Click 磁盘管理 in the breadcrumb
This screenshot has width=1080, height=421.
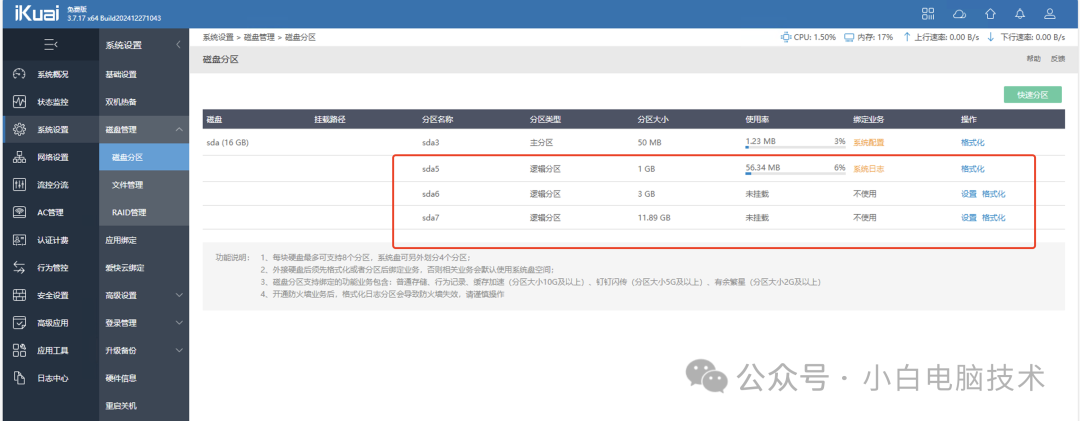(260, 37)
